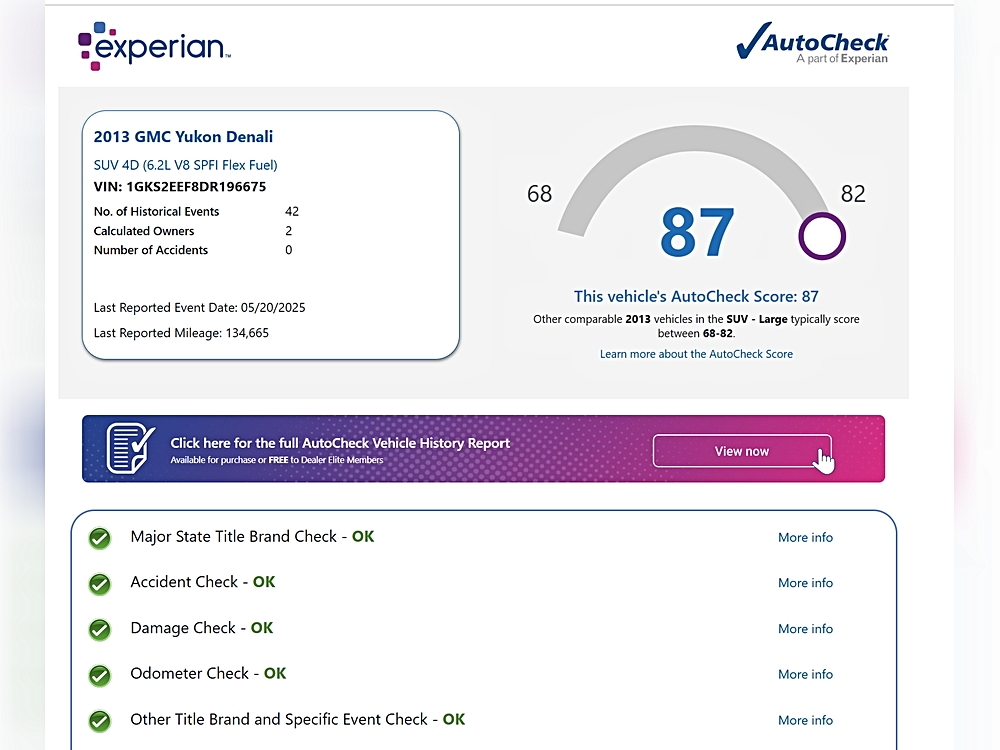Click the full AutoCheck Vehicle History Report banner text

coord(340,443)
